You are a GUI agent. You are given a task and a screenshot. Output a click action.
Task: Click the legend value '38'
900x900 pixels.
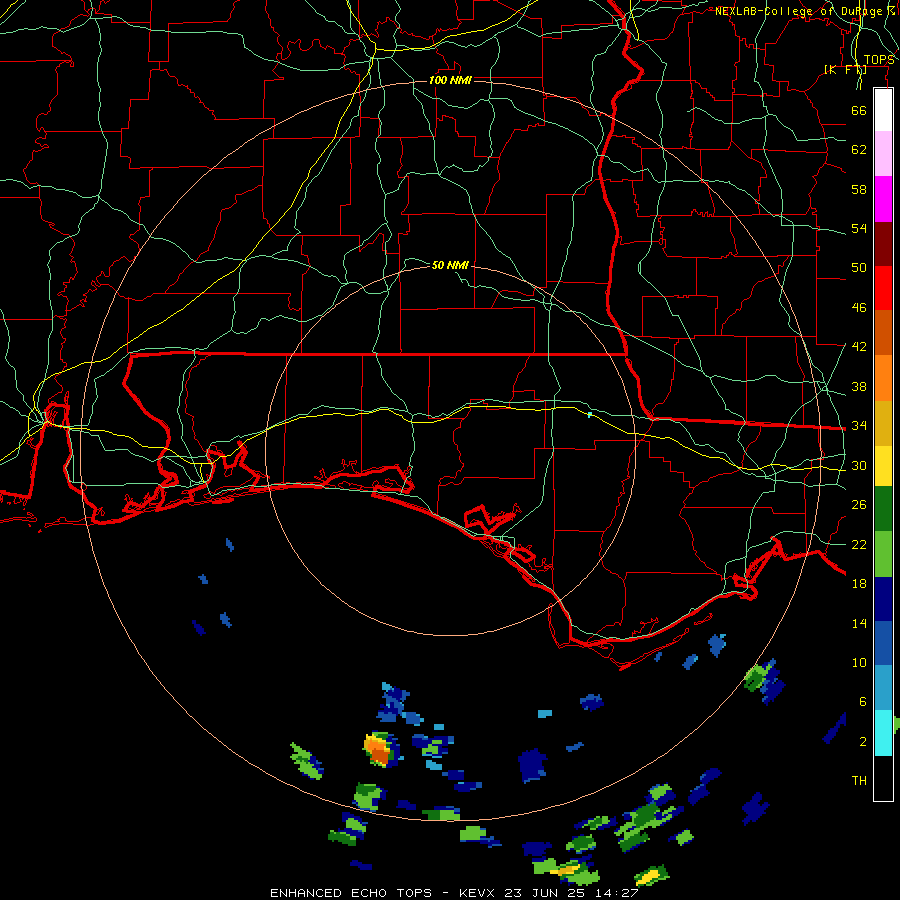click(859, 386)
